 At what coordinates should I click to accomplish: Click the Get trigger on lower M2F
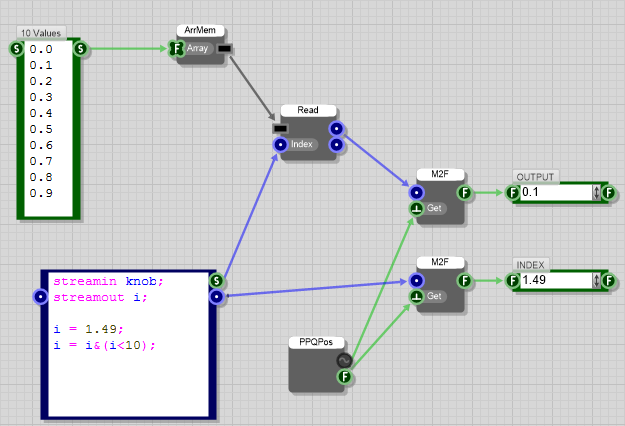coord(417,297)
